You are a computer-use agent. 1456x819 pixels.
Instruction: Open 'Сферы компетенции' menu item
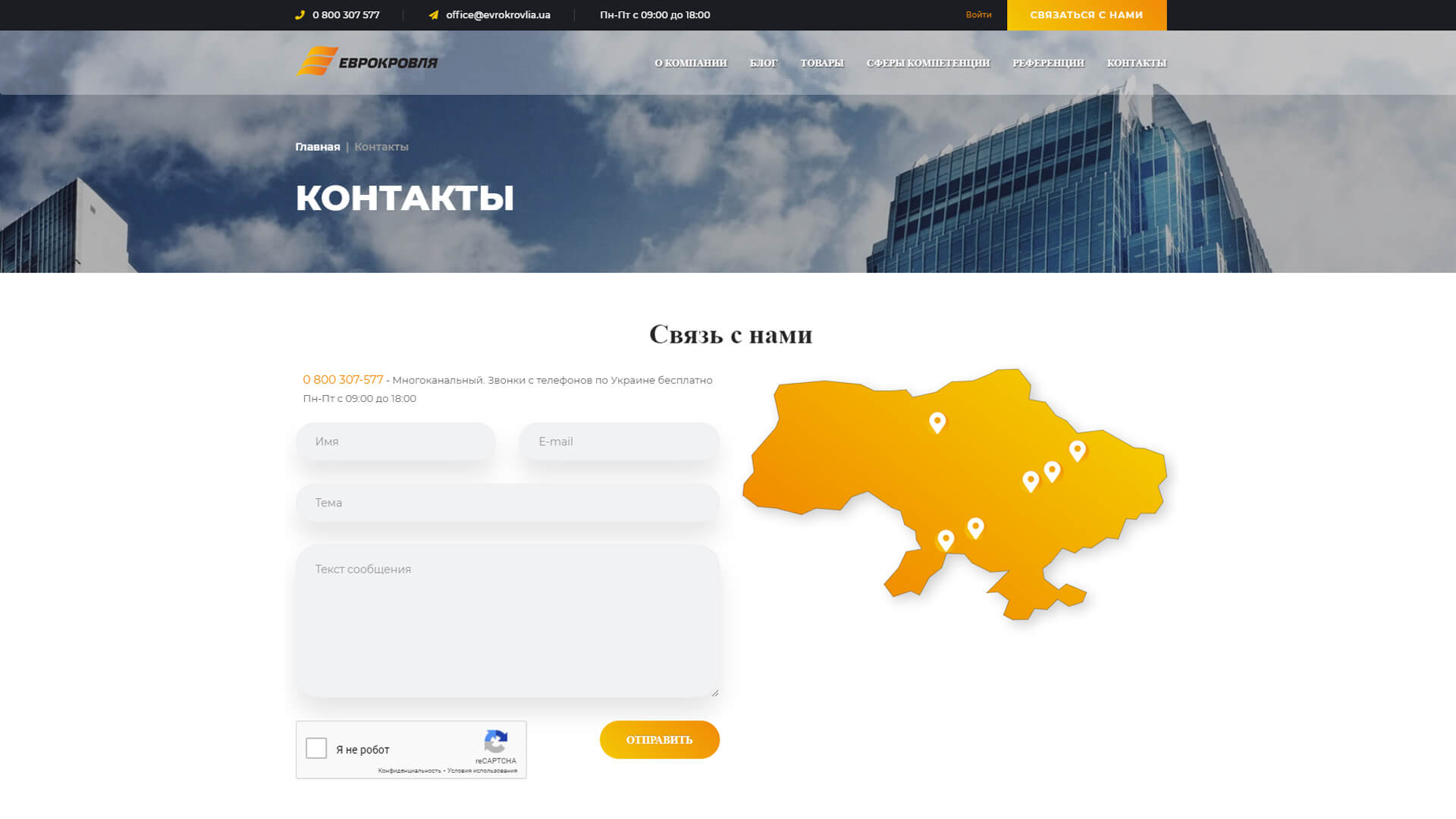(x=928, y=63)
